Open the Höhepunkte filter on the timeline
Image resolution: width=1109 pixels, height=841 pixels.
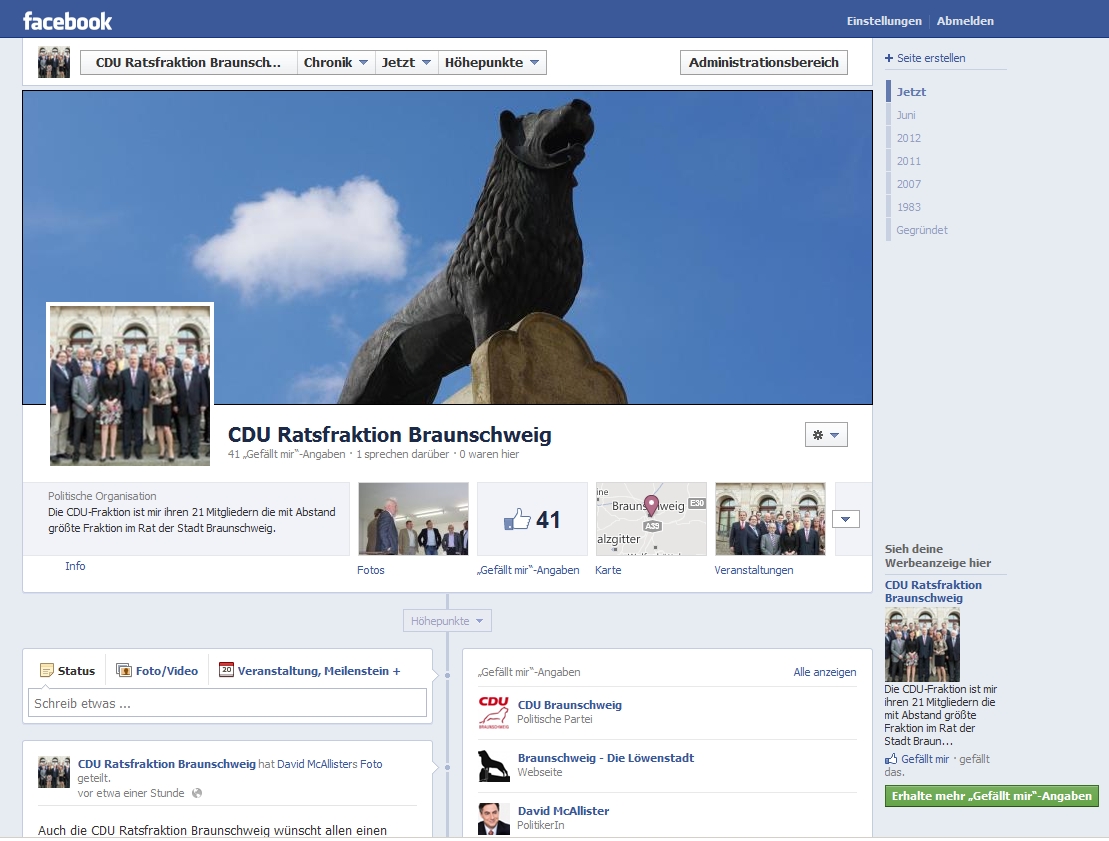tap(447, 620)
